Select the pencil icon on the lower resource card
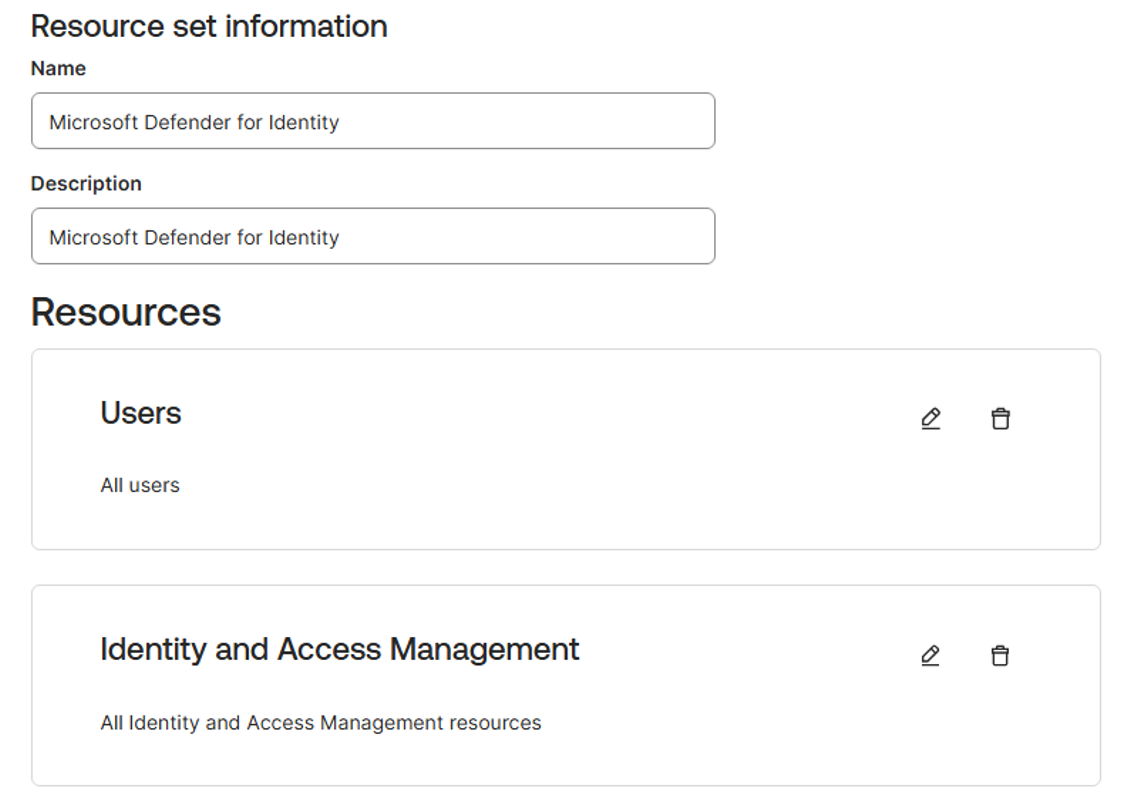 [x=930, y=656]
